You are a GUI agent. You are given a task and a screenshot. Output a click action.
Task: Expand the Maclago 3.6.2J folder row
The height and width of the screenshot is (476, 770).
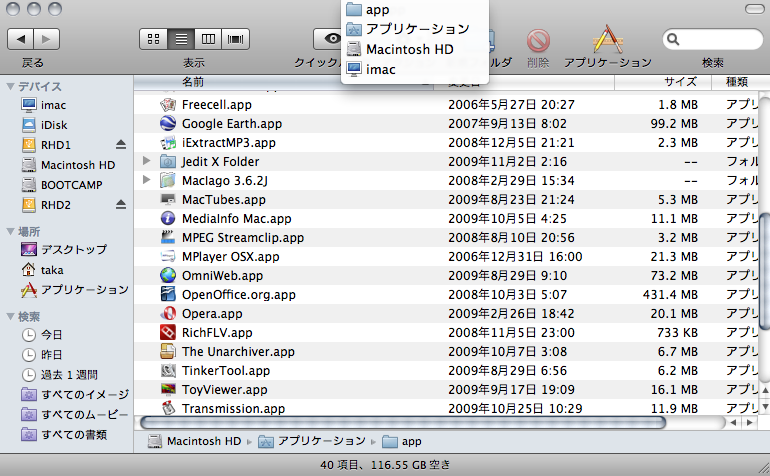pos(146,180)
